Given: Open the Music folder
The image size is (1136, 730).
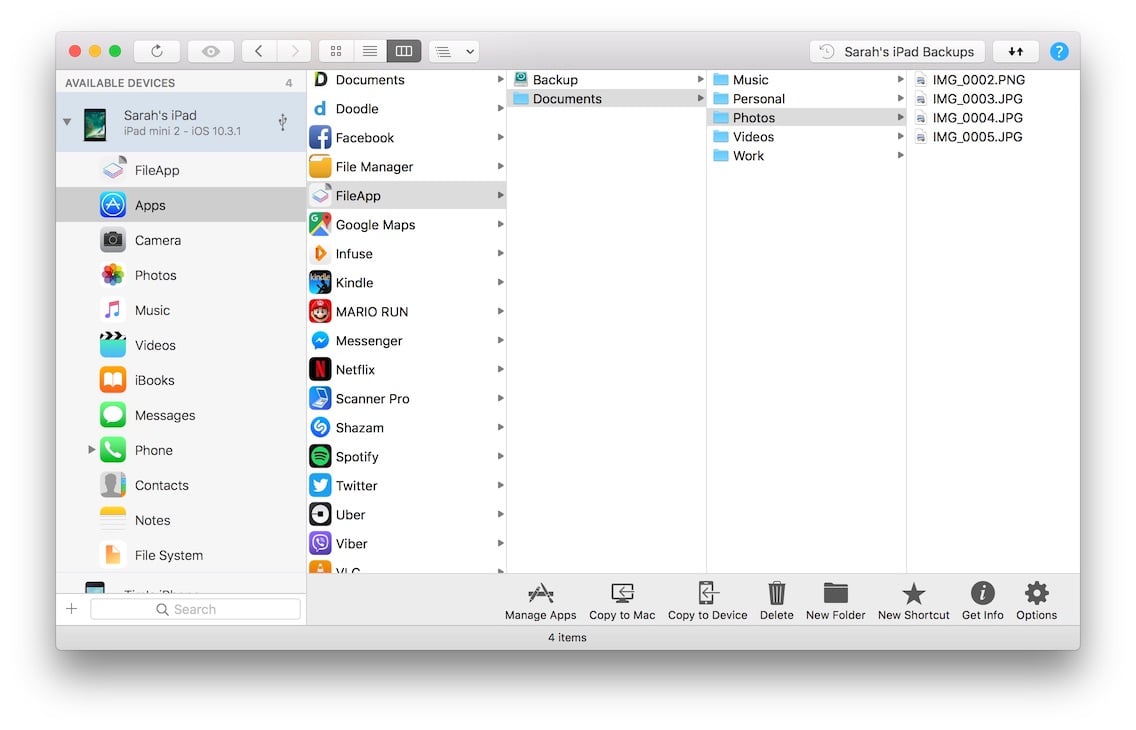Looking at the screenshot, I should click(x=807, y=80).
